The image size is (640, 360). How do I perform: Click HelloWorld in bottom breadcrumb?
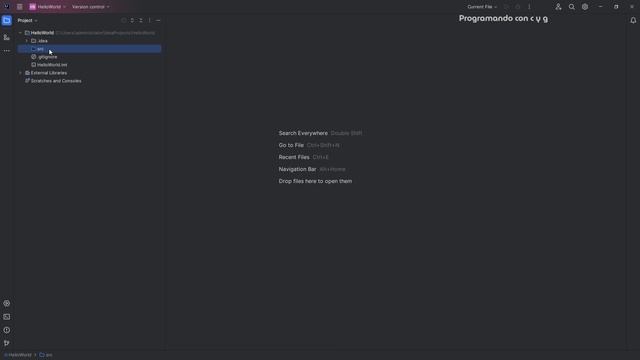click(x=18, y=355)
